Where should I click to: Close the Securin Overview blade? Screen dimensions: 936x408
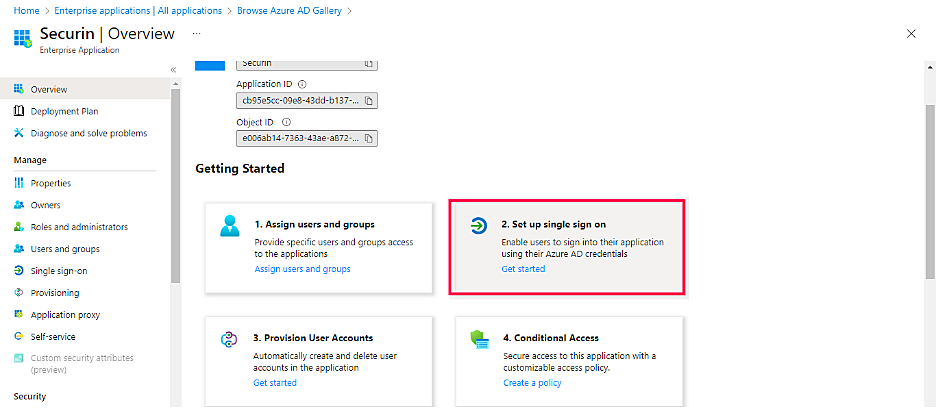911,33
